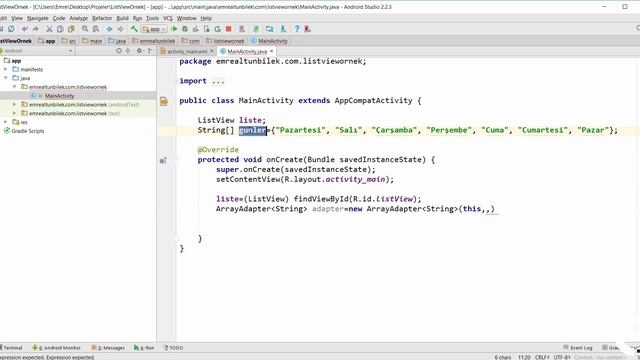Click the Run with coverage icon
Viewport: 640px width, 360px height.
coord(196,29)
